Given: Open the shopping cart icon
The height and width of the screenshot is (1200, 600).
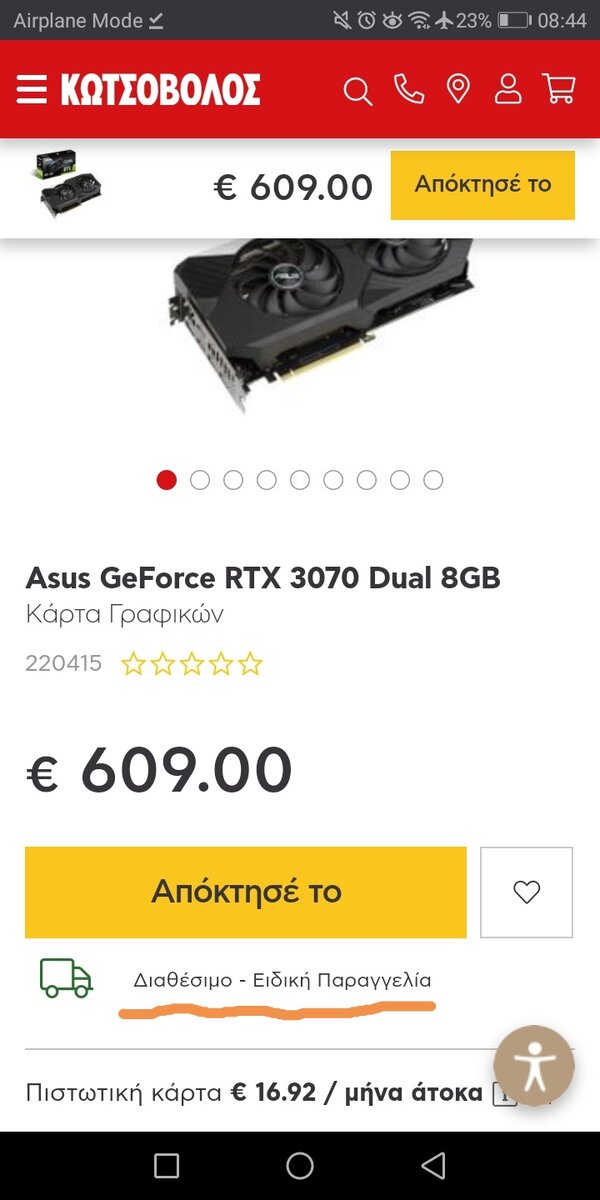Looking at the screenshot, I should tap(559, 89).
